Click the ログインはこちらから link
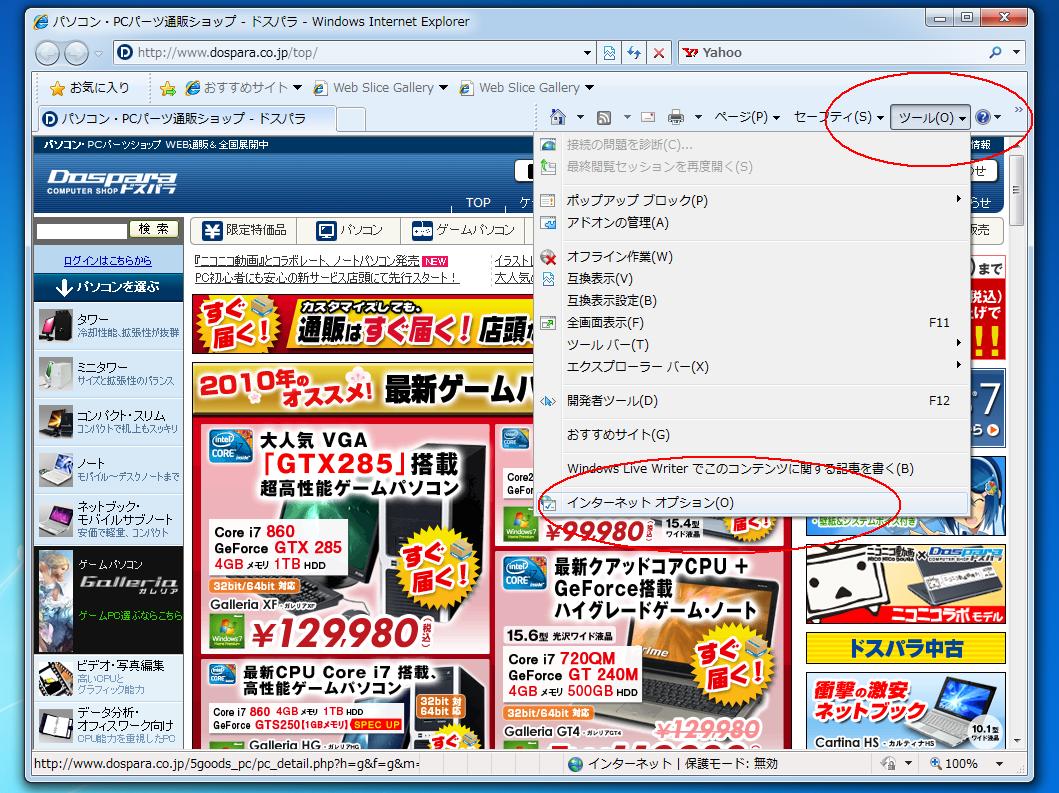1059x793 pixels. click(x=107, y=261)
